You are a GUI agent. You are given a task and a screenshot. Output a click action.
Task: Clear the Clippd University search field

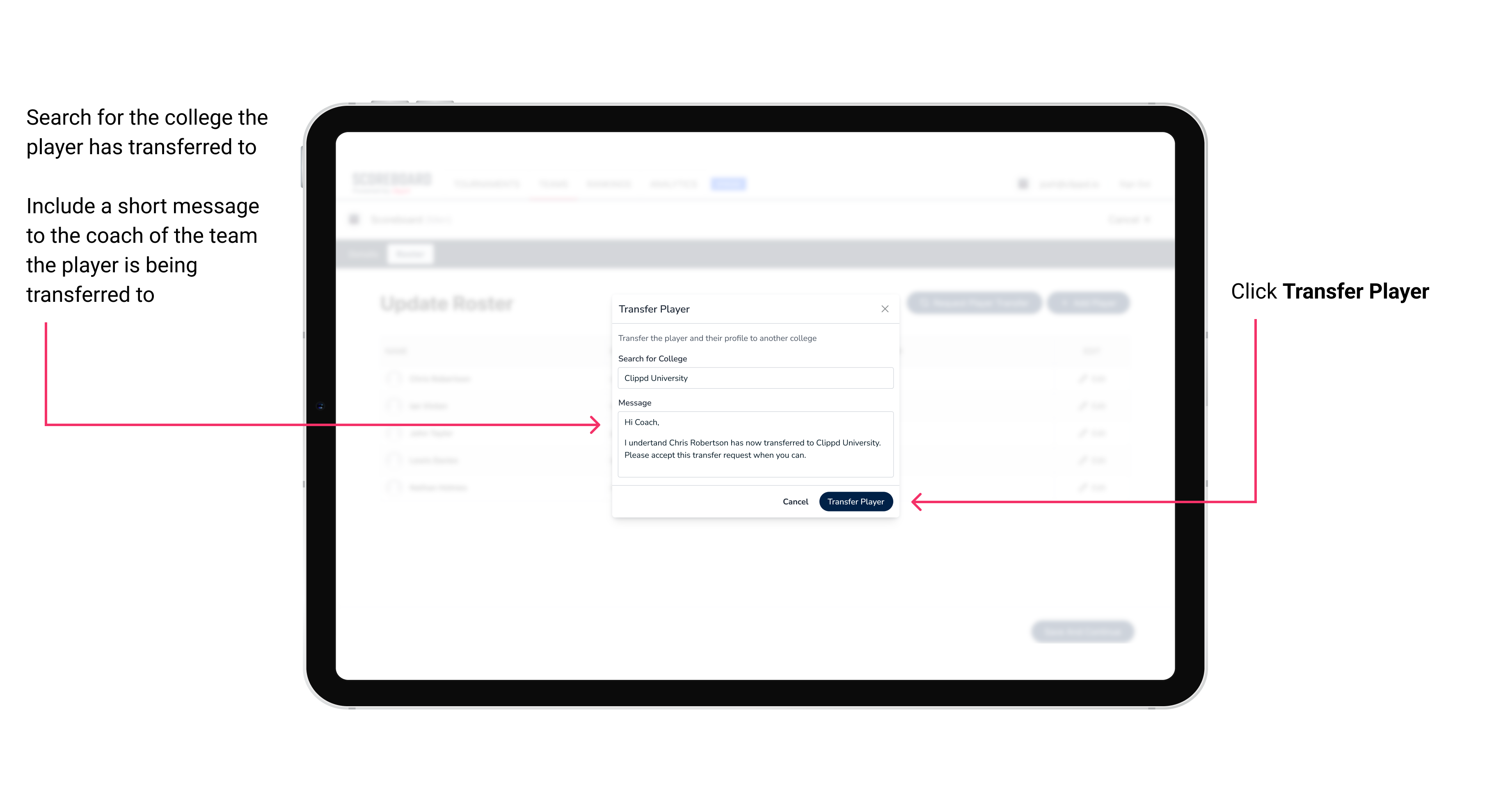point(752,378)
